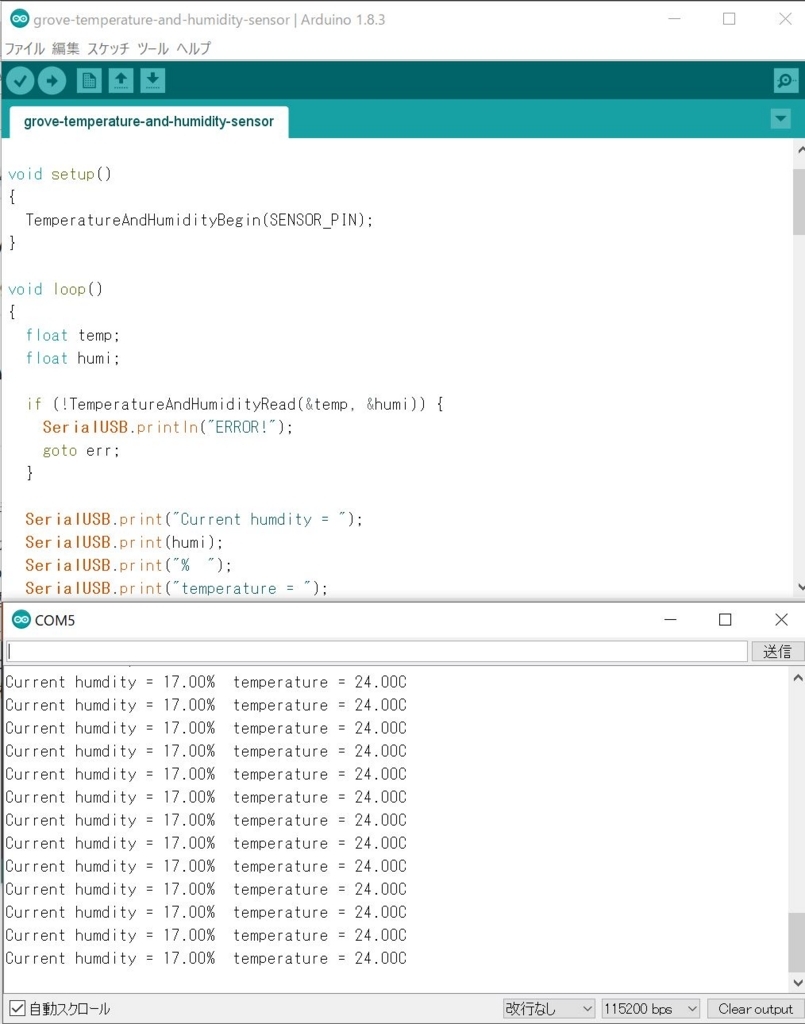Image resolution: width=805 pixels, height=1024 pixels.
Task: Click the code editor vertical scrollbar thumb
Action: point(799,202)
